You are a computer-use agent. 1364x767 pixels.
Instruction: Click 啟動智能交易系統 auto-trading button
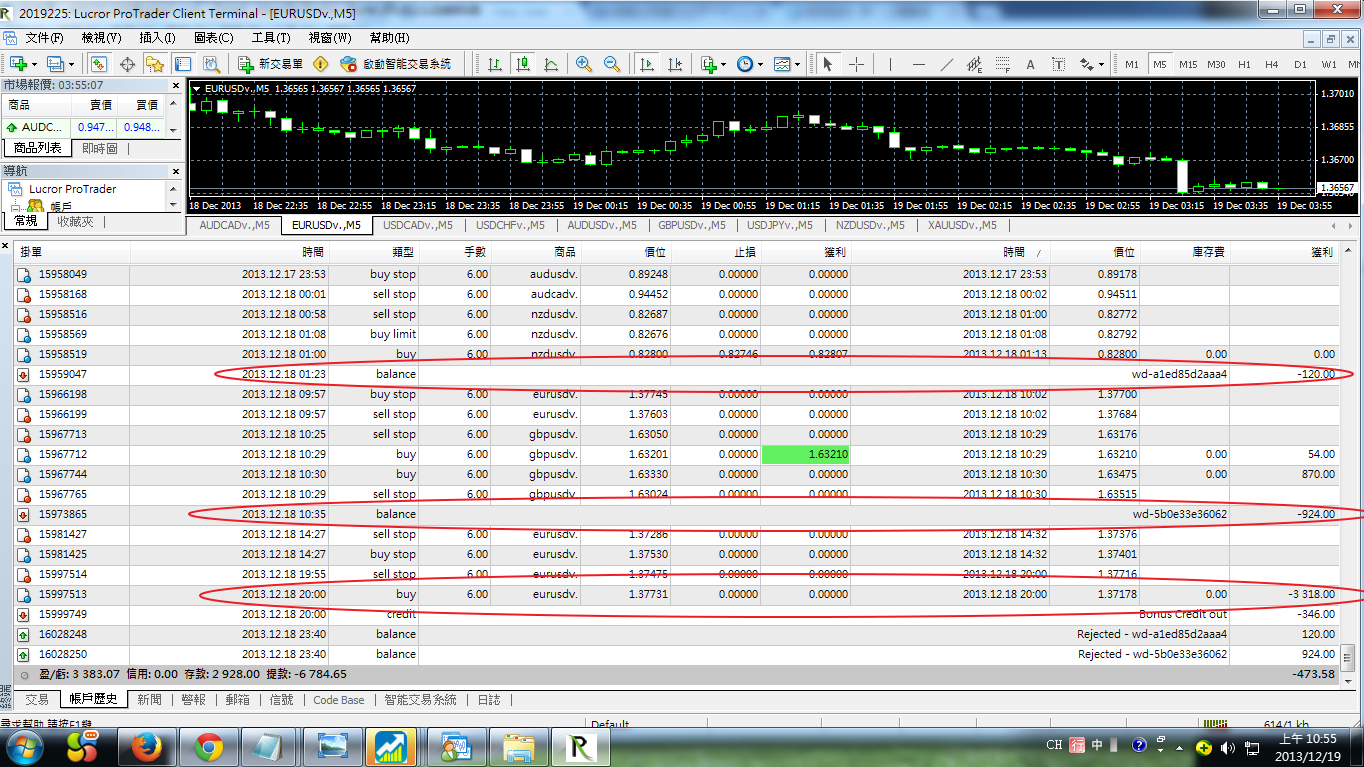[395, 64]
